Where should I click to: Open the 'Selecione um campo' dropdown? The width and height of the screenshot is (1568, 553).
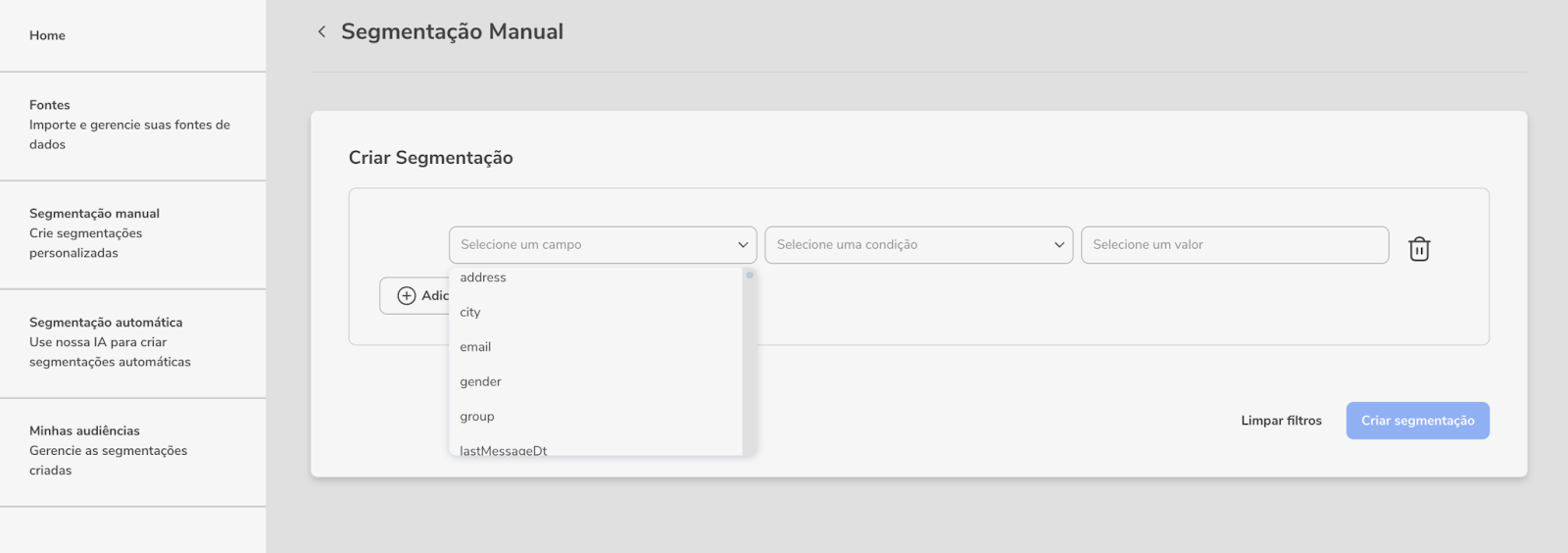click(603, 244)
